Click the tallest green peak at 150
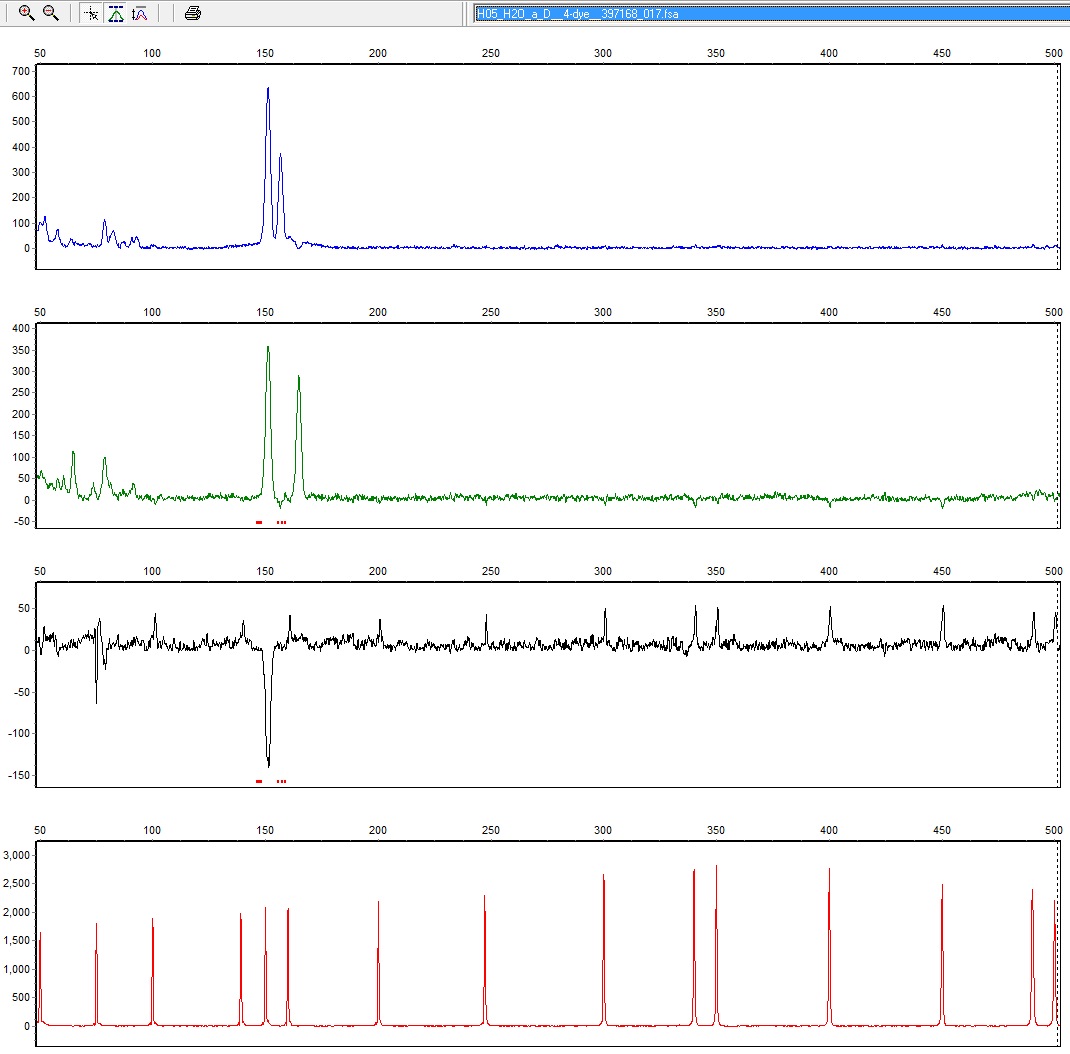This screenshot has height=1054, width=1070. [268, 348]
